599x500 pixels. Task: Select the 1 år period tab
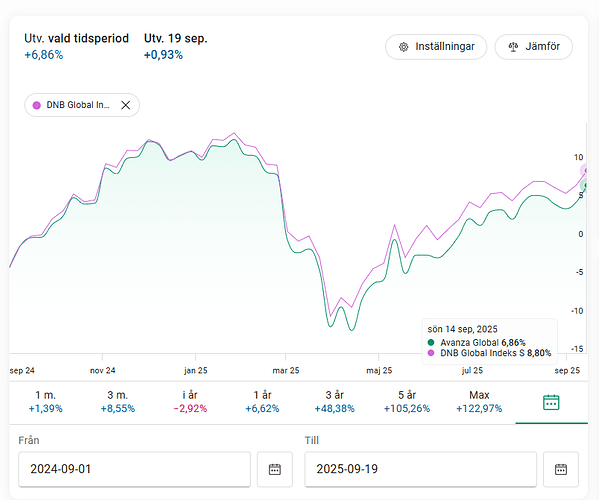pos(262,402)
